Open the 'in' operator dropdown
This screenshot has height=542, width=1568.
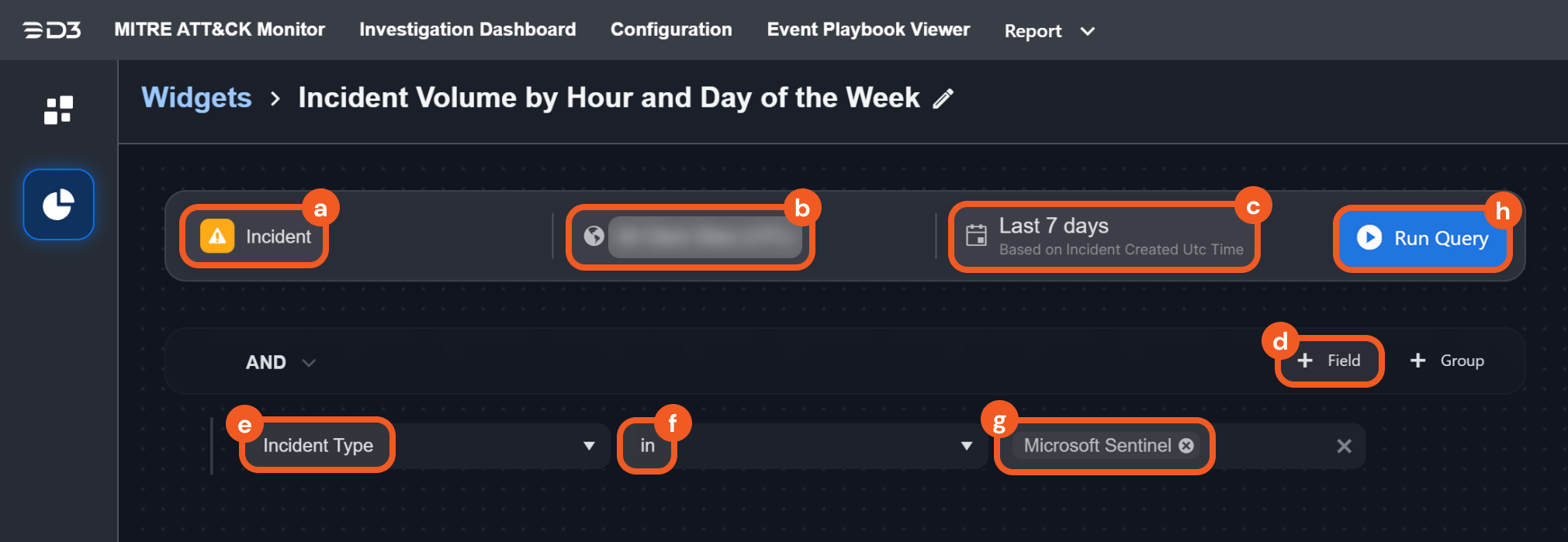(x=966, y=446)
